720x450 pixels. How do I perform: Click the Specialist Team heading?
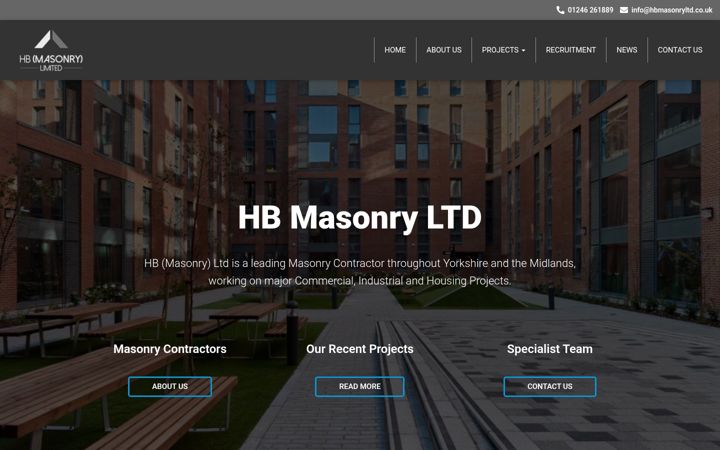click(x=550, y=349)
